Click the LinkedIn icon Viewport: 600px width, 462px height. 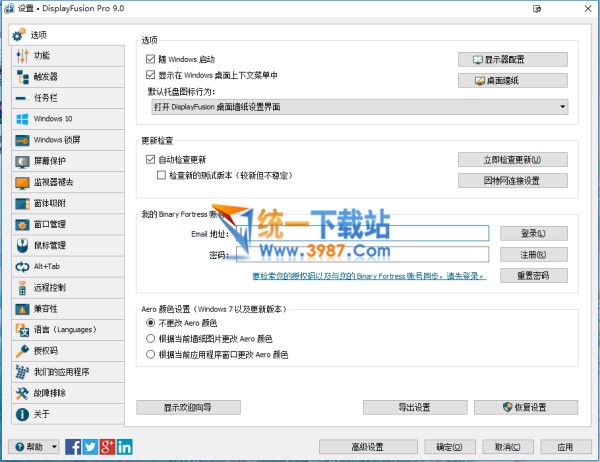123,447
